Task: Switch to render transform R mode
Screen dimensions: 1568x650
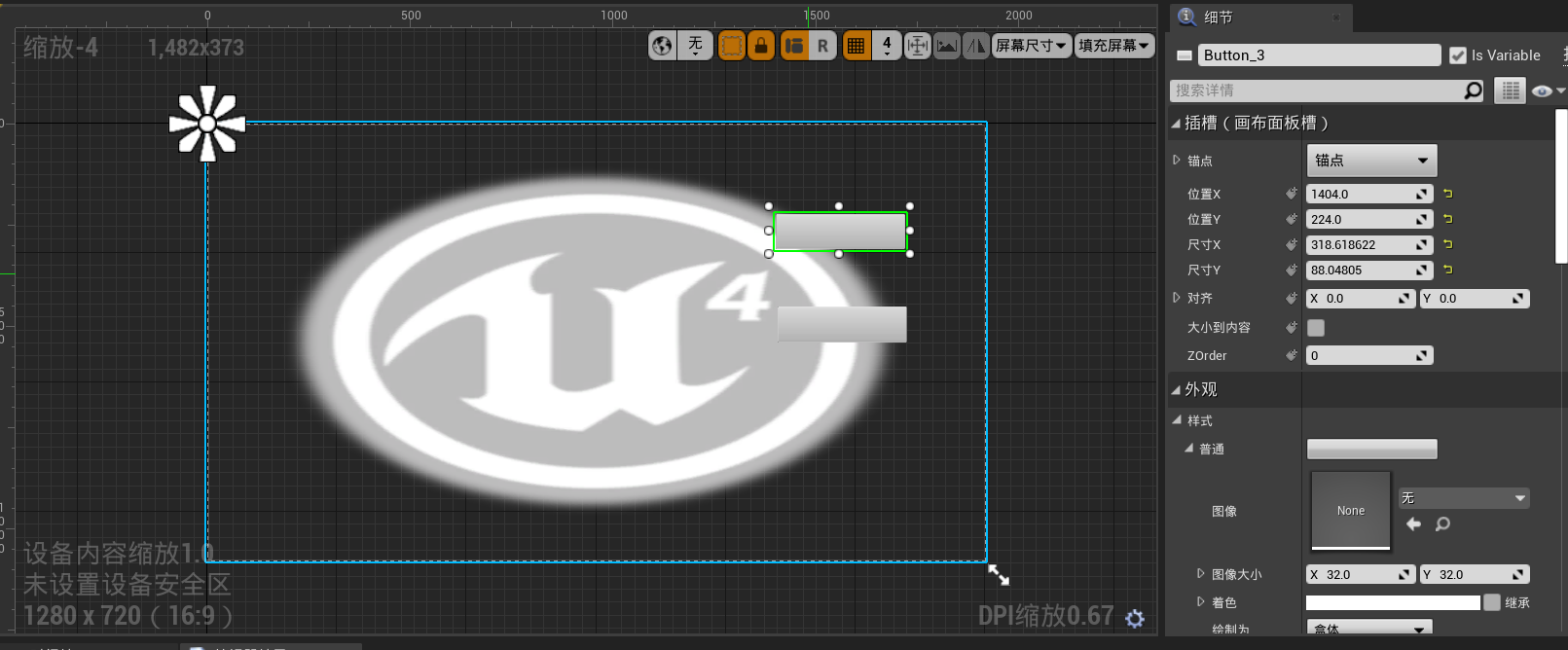Action: [822, 46]
